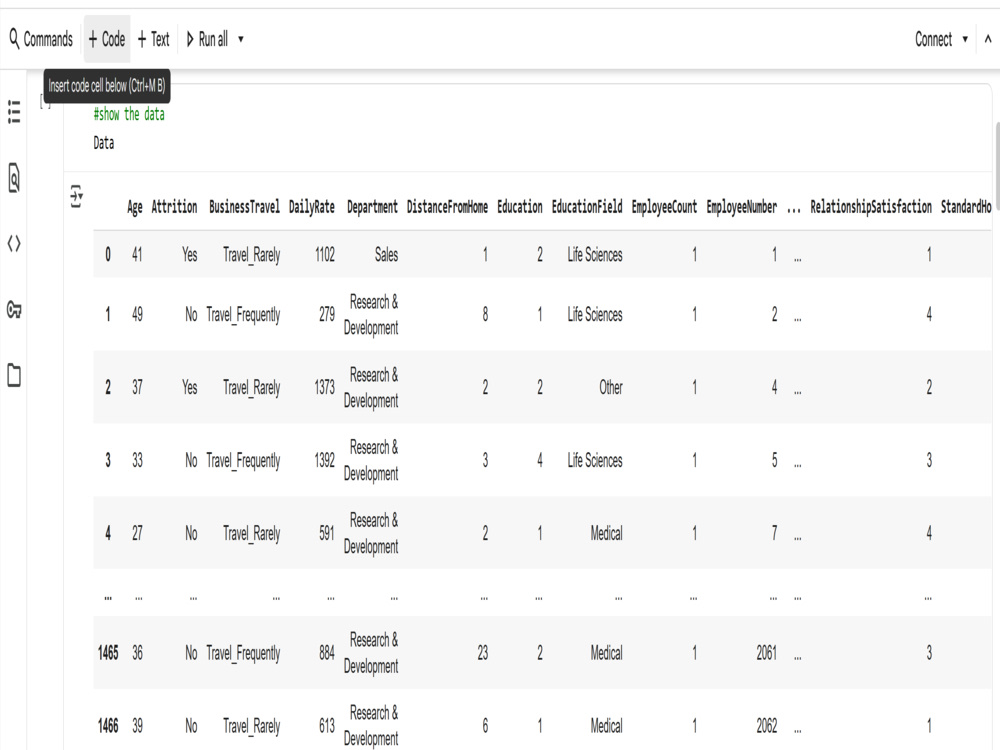
Task: Click DailyRate value 613
Action: pos(327,726)
